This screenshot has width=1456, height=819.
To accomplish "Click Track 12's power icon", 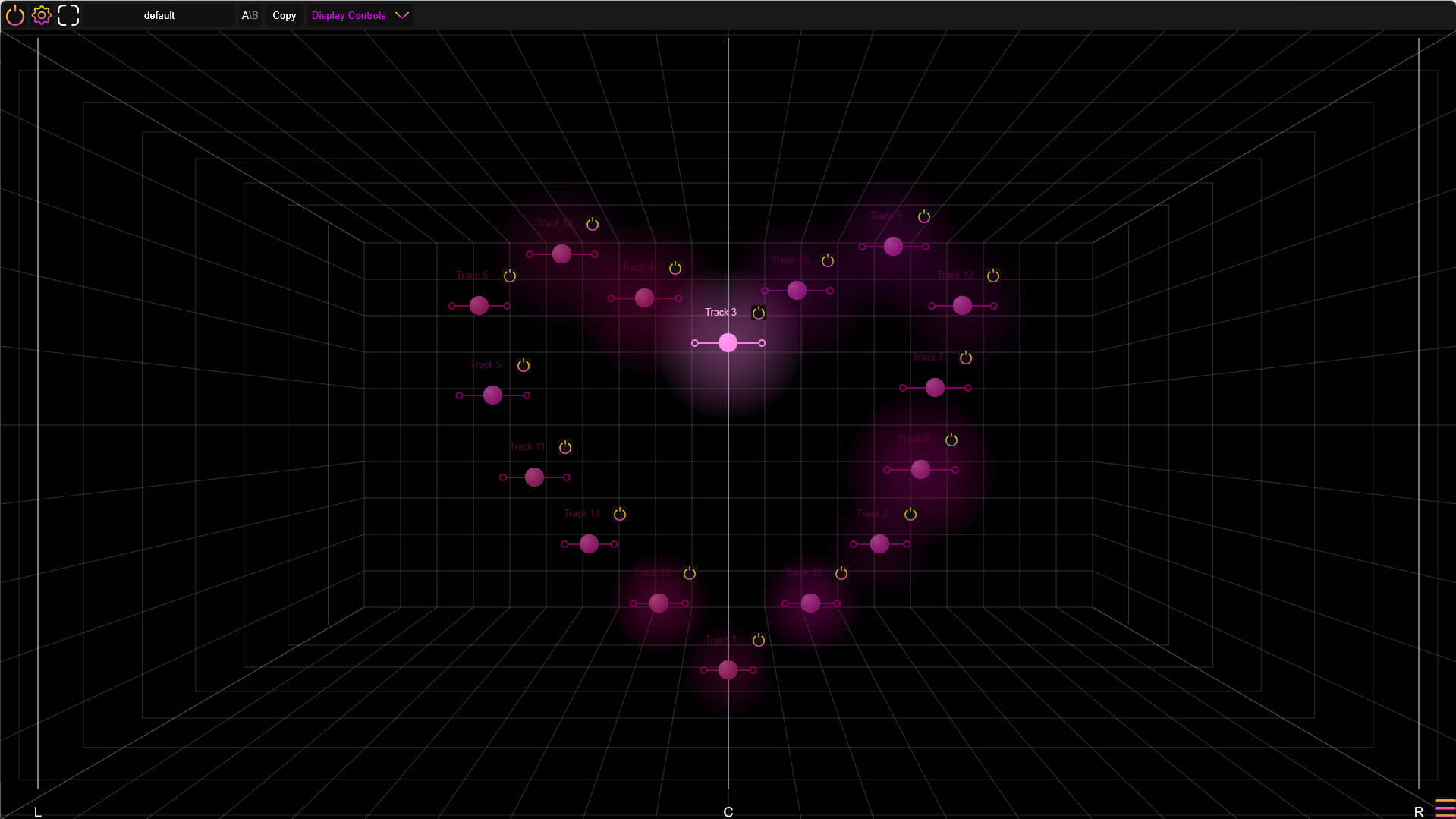I will [993, 276].
